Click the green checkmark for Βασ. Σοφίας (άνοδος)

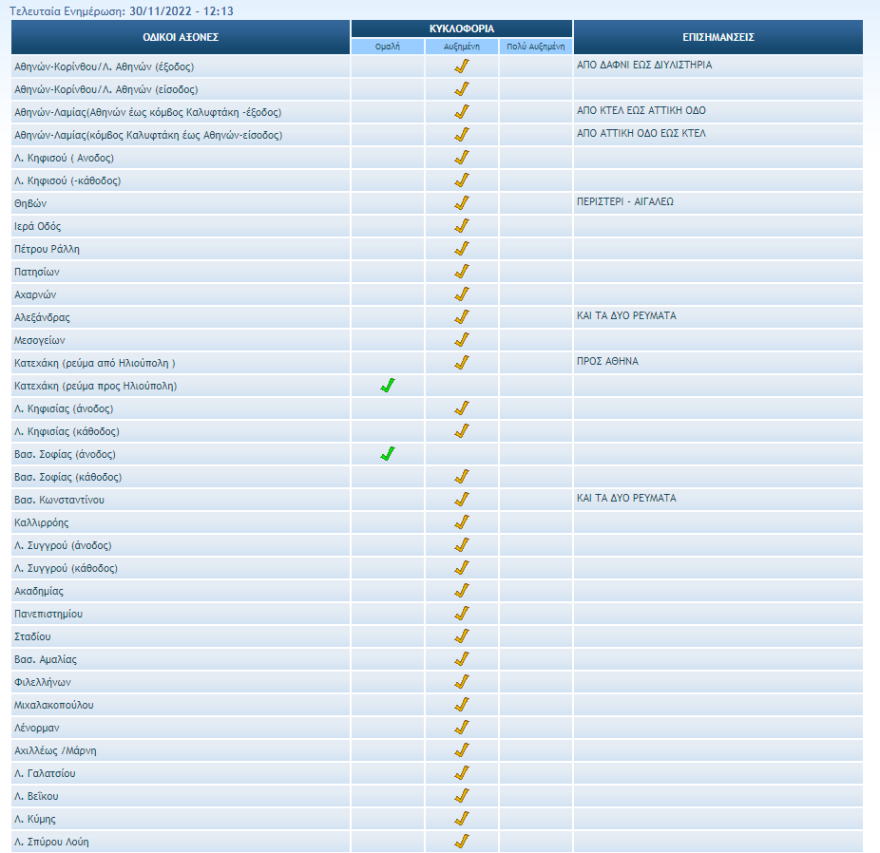tap(387, 454)
